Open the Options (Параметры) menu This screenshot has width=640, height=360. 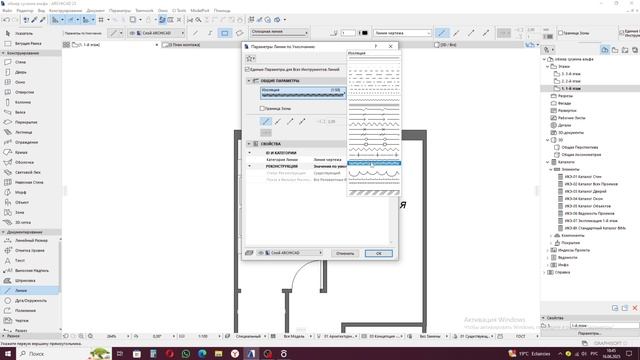tap(120, 11)
